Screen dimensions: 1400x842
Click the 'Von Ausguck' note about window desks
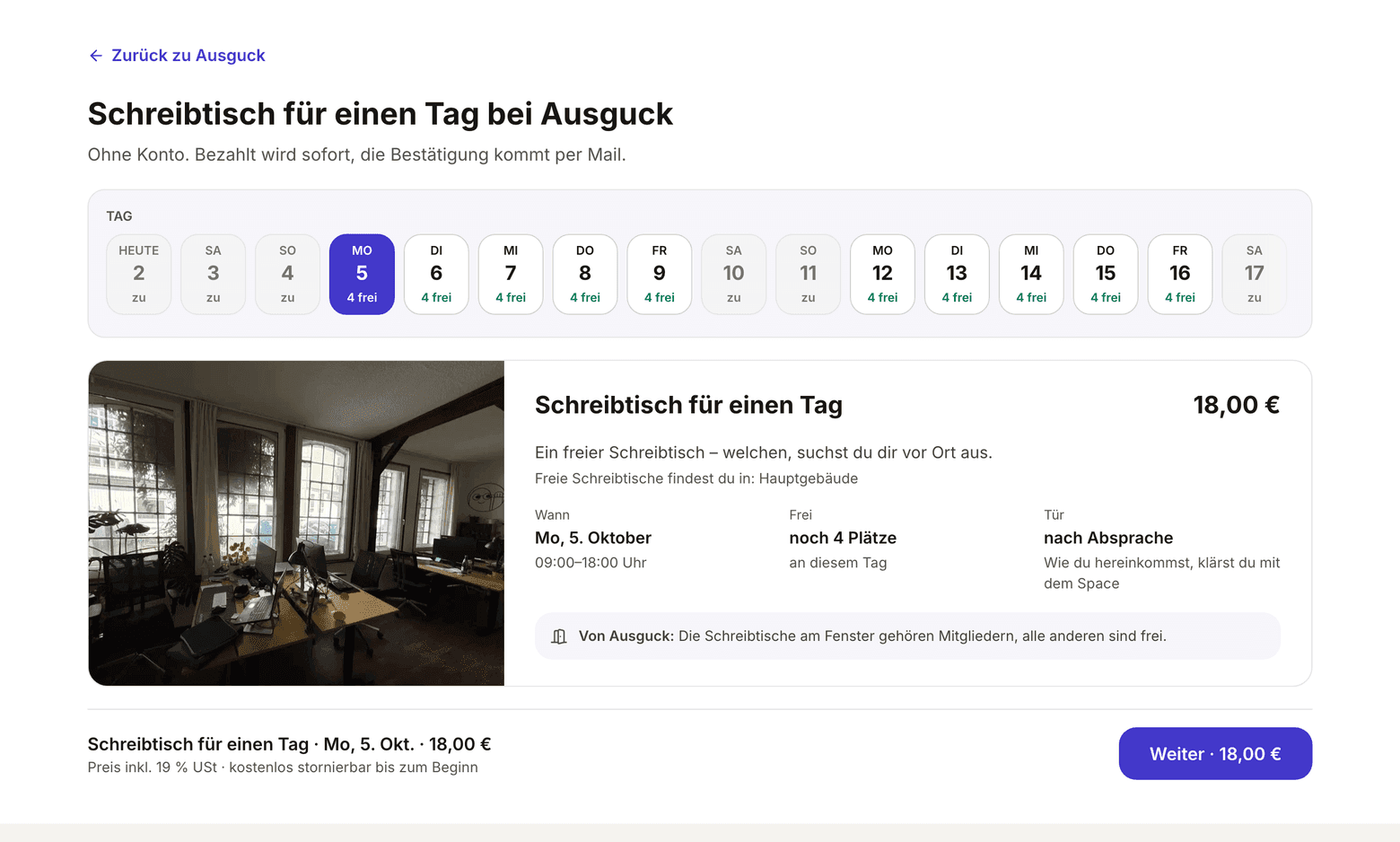(x=907, y=636)
